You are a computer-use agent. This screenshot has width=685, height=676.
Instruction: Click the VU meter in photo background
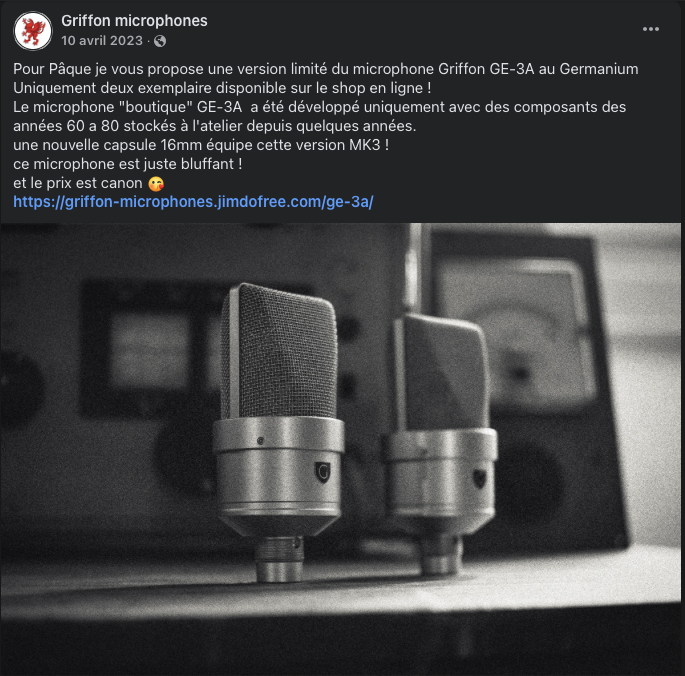coord(515,332)
